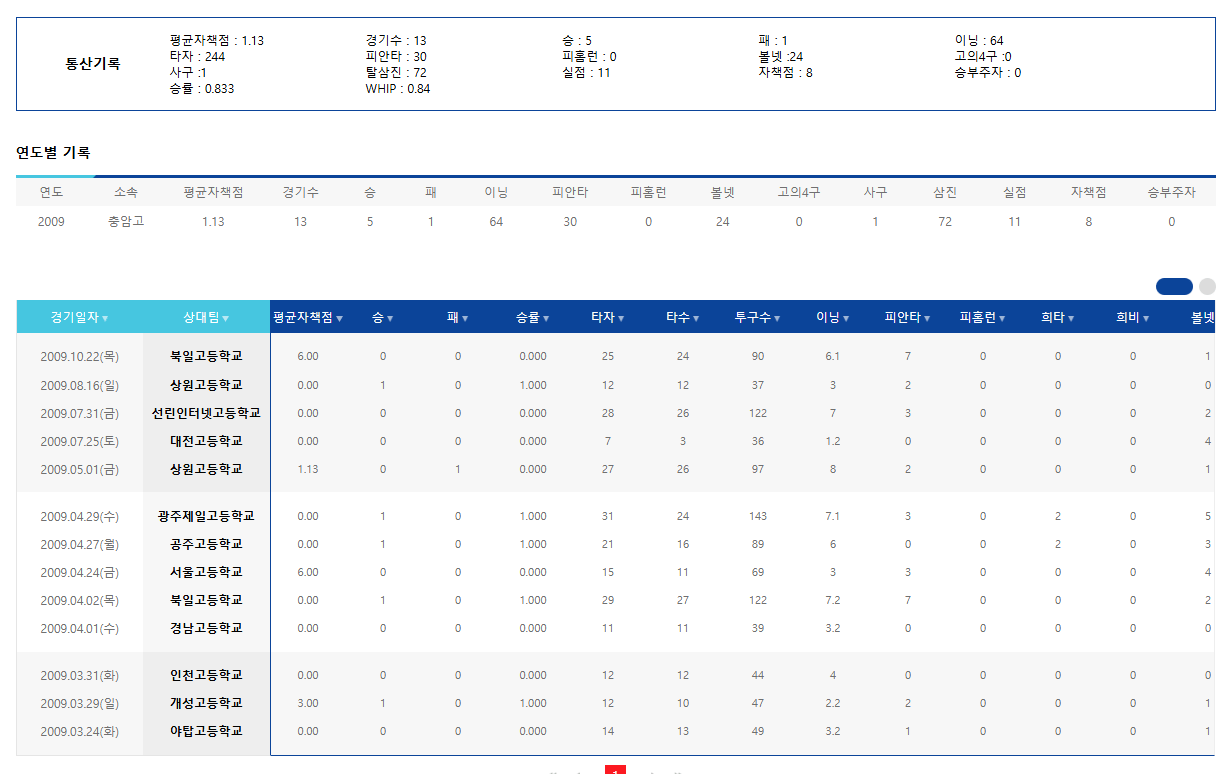The image size is (1227, 774).
Task: Click the 승률 : 0.833 career stat
Action: 202,89
